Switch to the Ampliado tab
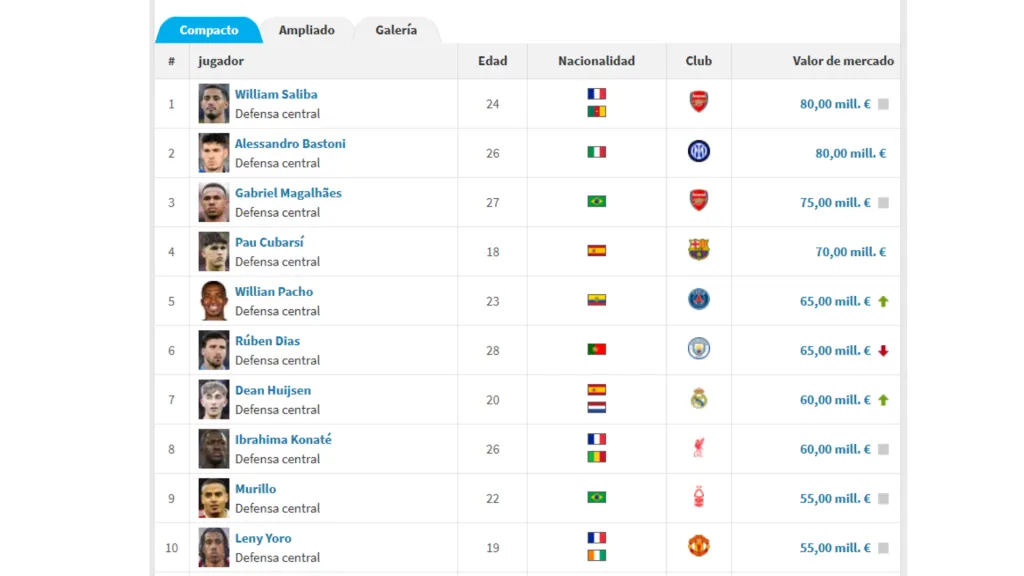The height and width of the screenshot is (576, 1024). [306, 30]
